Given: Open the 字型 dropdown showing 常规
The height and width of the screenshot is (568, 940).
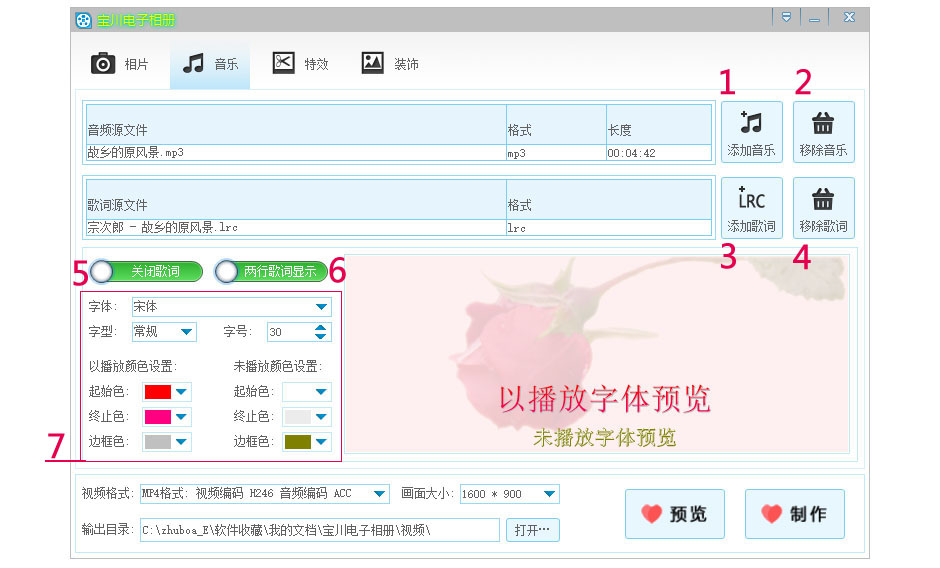Looking at the screenshot, I should tap(164, 332).
